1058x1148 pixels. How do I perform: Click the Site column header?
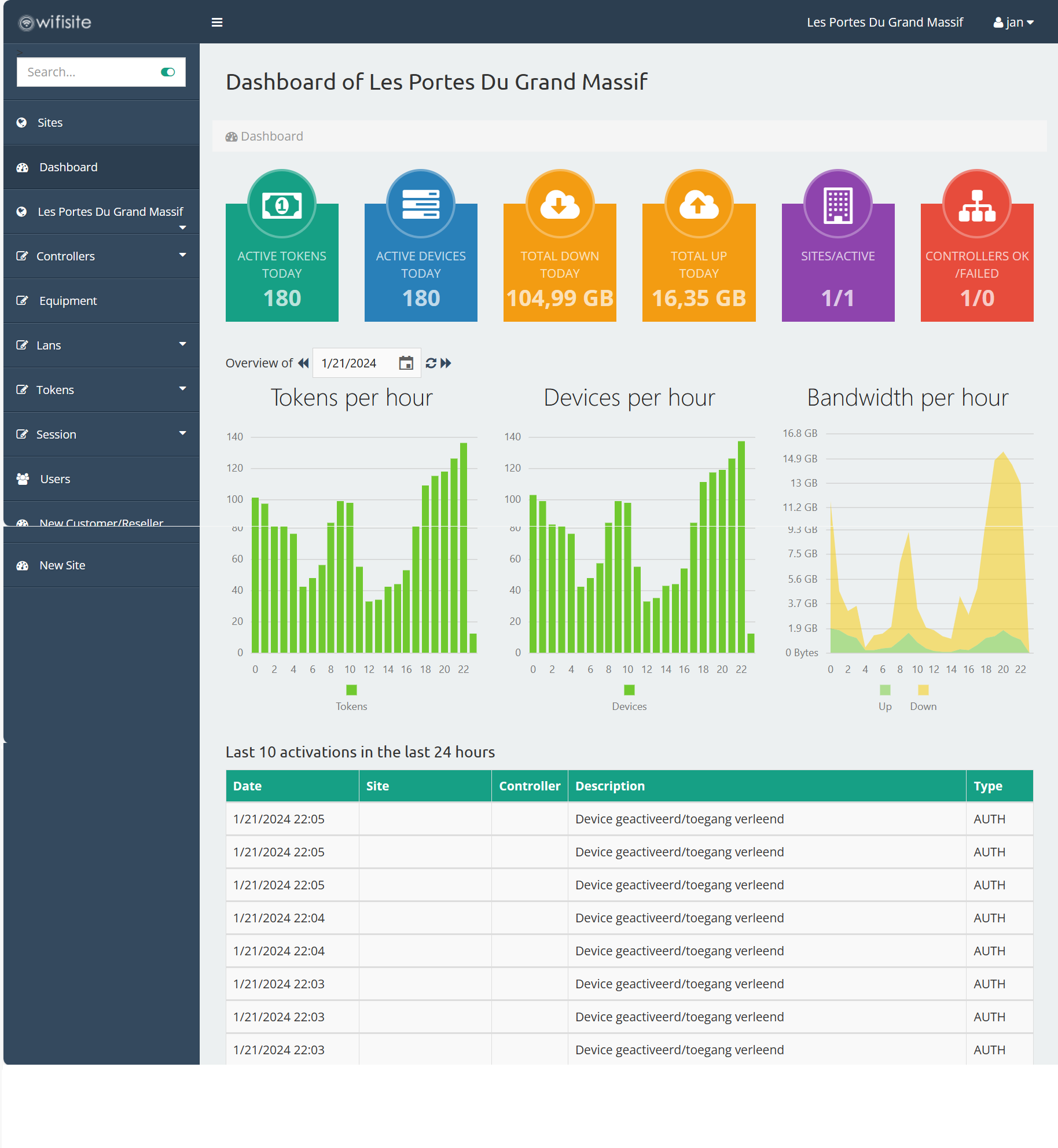[x=425, y=786]
